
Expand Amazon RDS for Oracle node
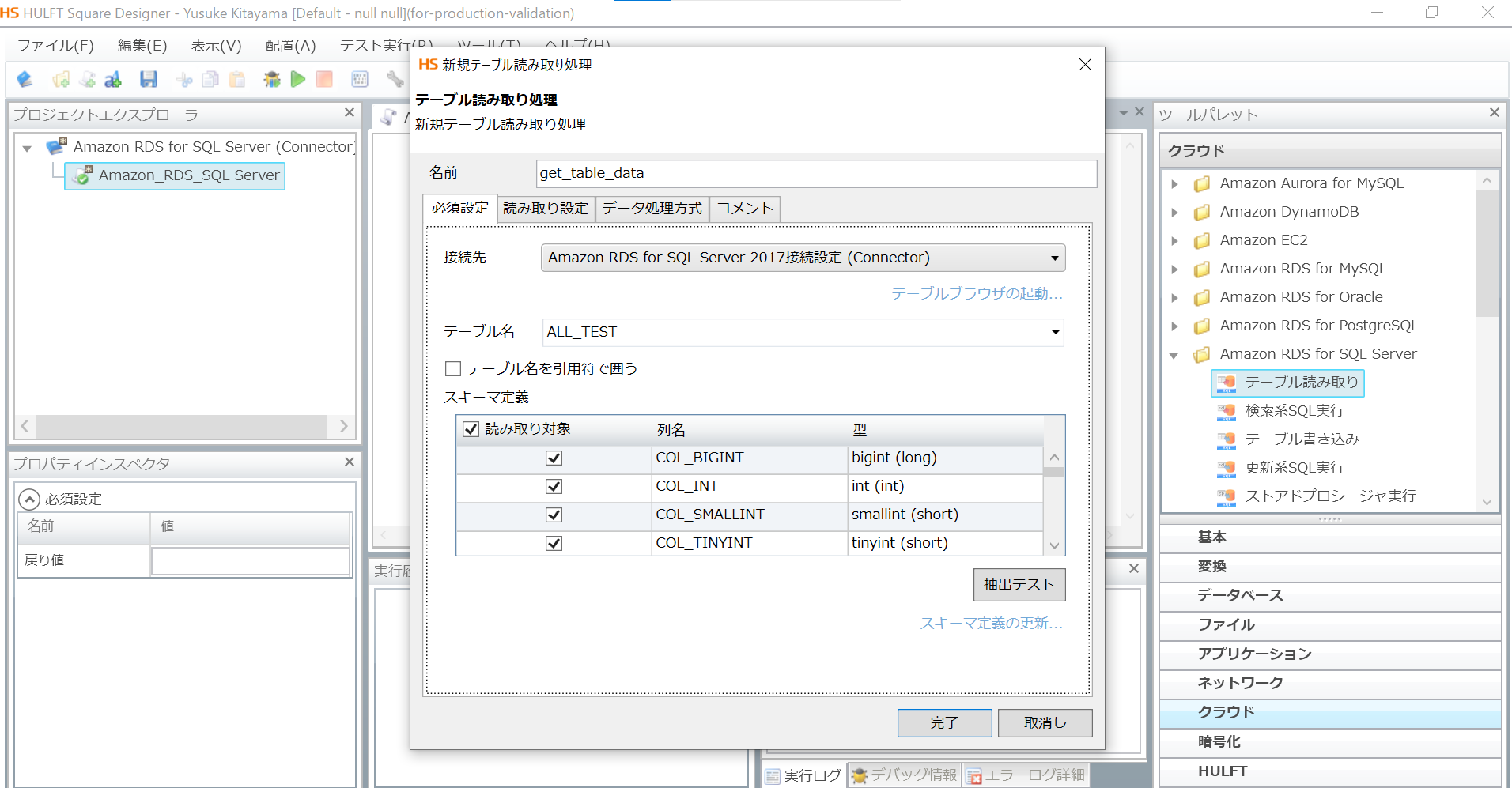coord(1174,298)
